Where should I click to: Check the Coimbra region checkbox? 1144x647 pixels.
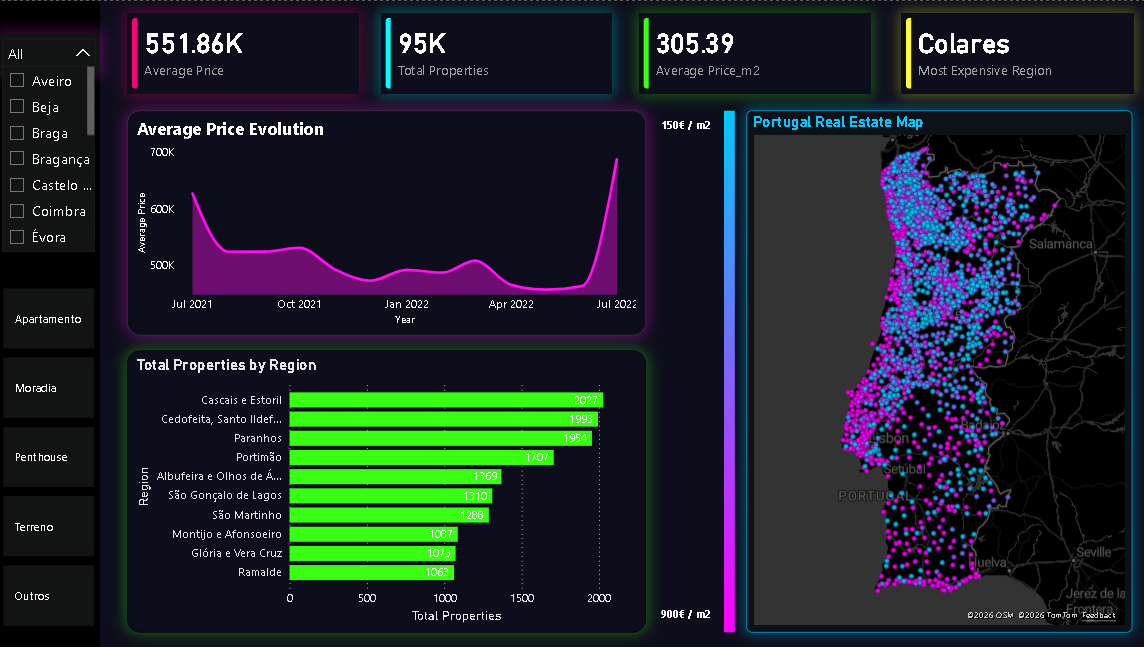coord(17,211)
